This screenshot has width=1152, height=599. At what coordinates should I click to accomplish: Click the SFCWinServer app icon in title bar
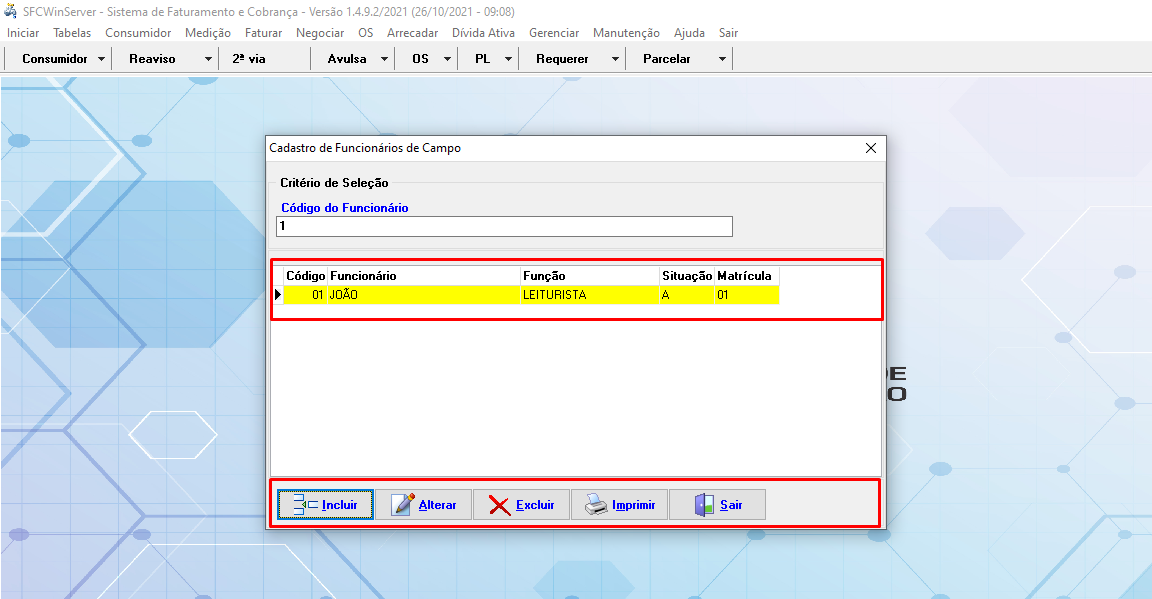[11, 12]
